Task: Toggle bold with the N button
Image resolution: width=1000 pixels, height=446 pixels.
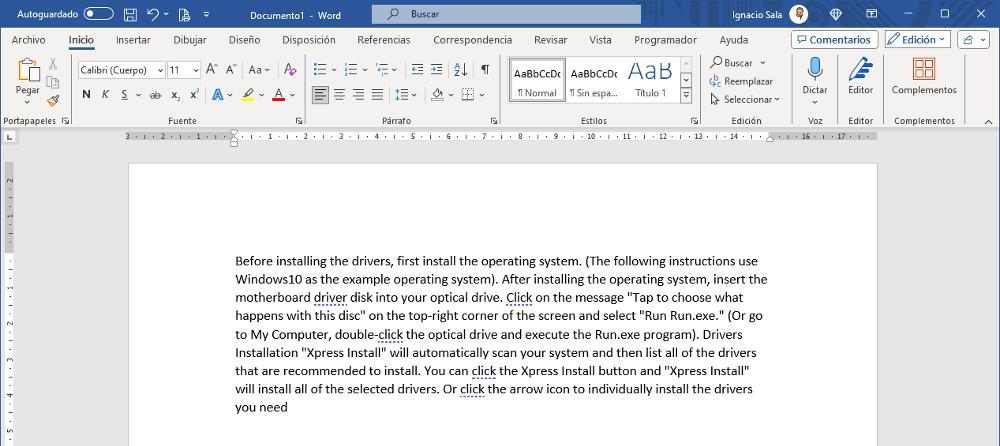Action: 86,94
